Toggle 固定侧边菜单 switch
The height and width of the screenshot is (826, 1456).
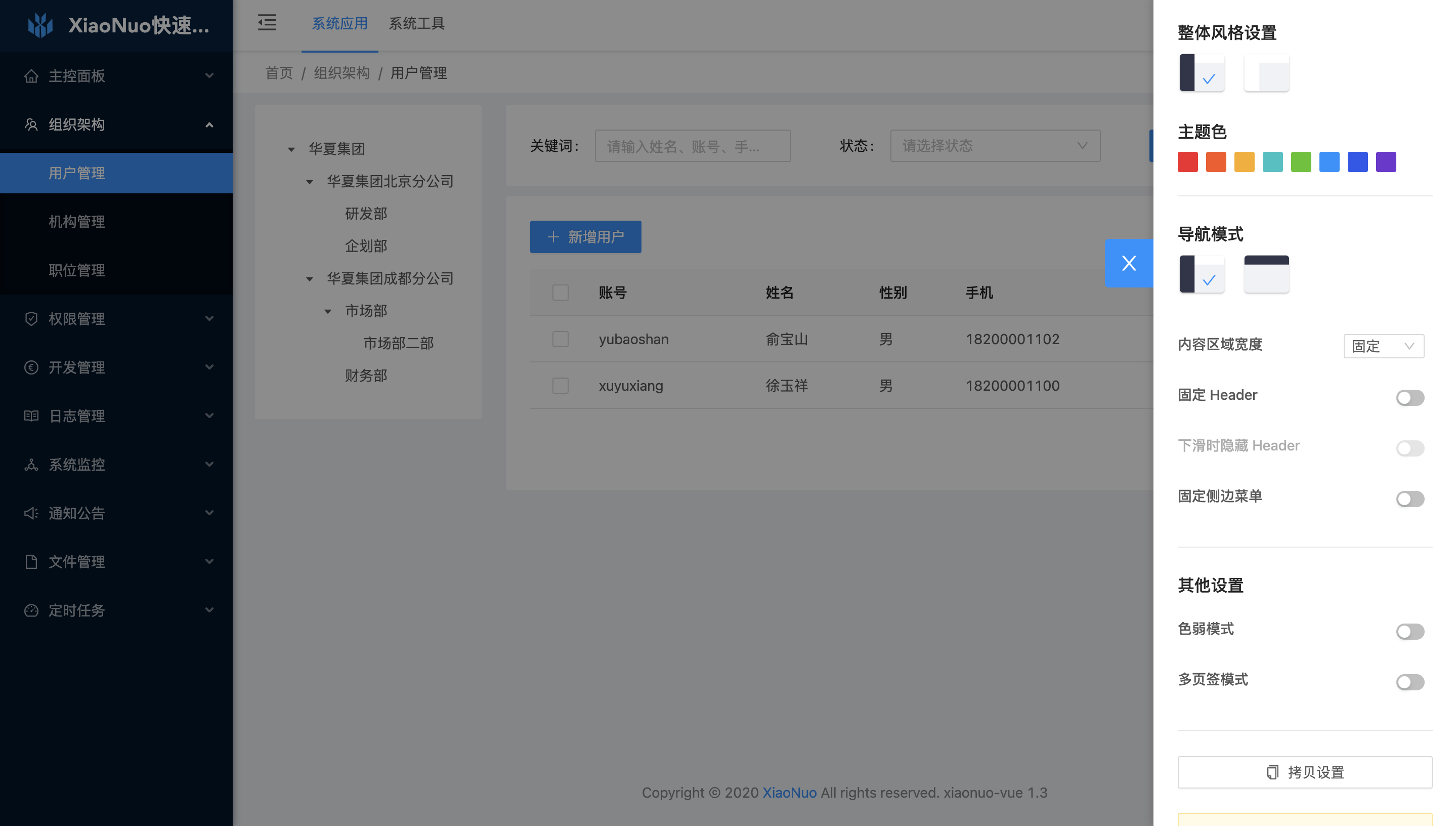point(1410,499)
